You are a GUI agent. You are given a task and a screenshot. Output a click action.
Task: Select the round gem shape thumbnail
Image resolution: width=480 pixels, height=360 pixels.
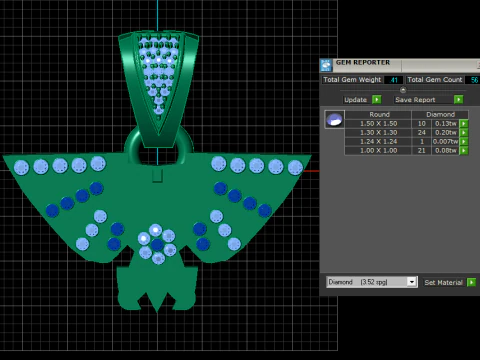(334, 119)
